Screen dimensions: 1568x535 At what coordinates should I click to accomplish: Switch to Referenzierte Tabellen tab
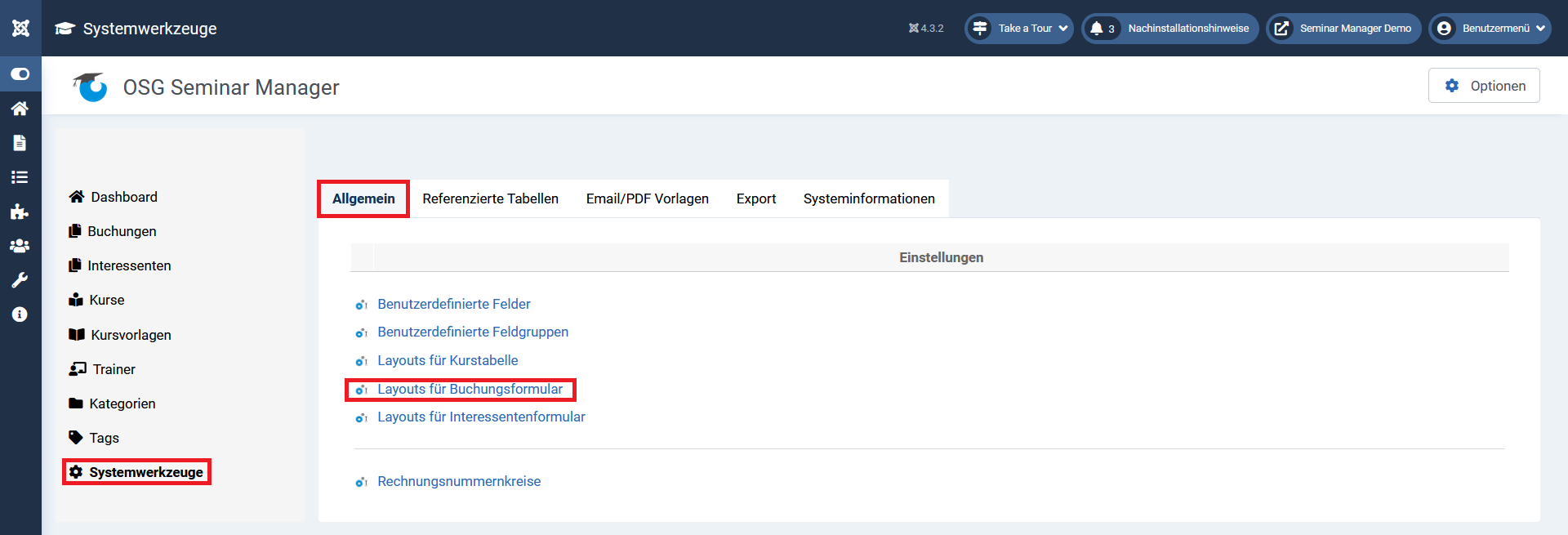(x=490, y=198)
